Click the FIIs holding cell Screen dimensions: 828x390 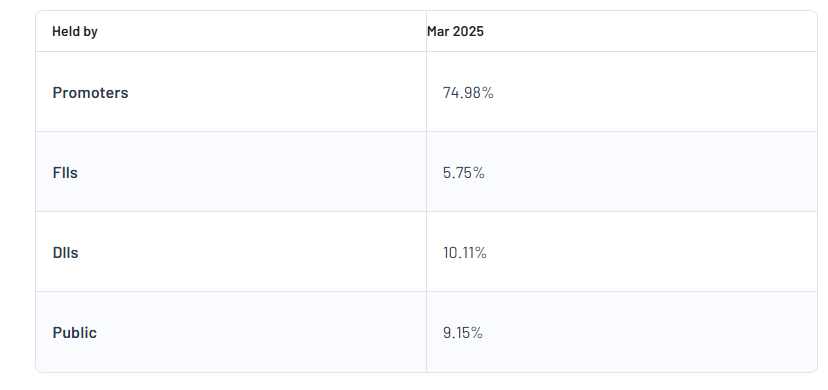tap(622, 172)
